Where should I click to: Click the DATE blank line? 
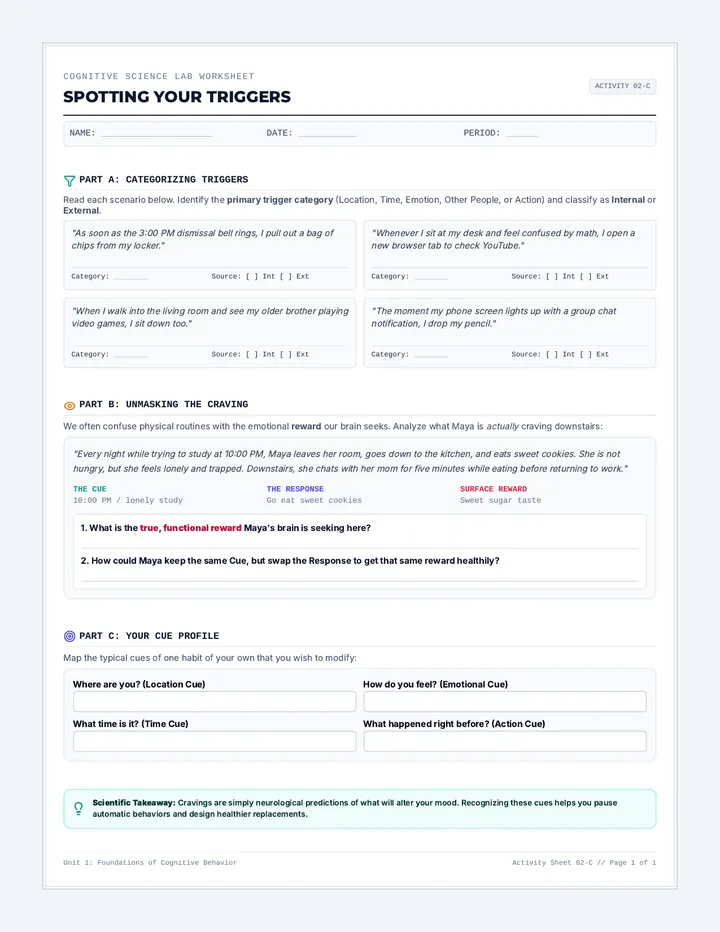328,136
